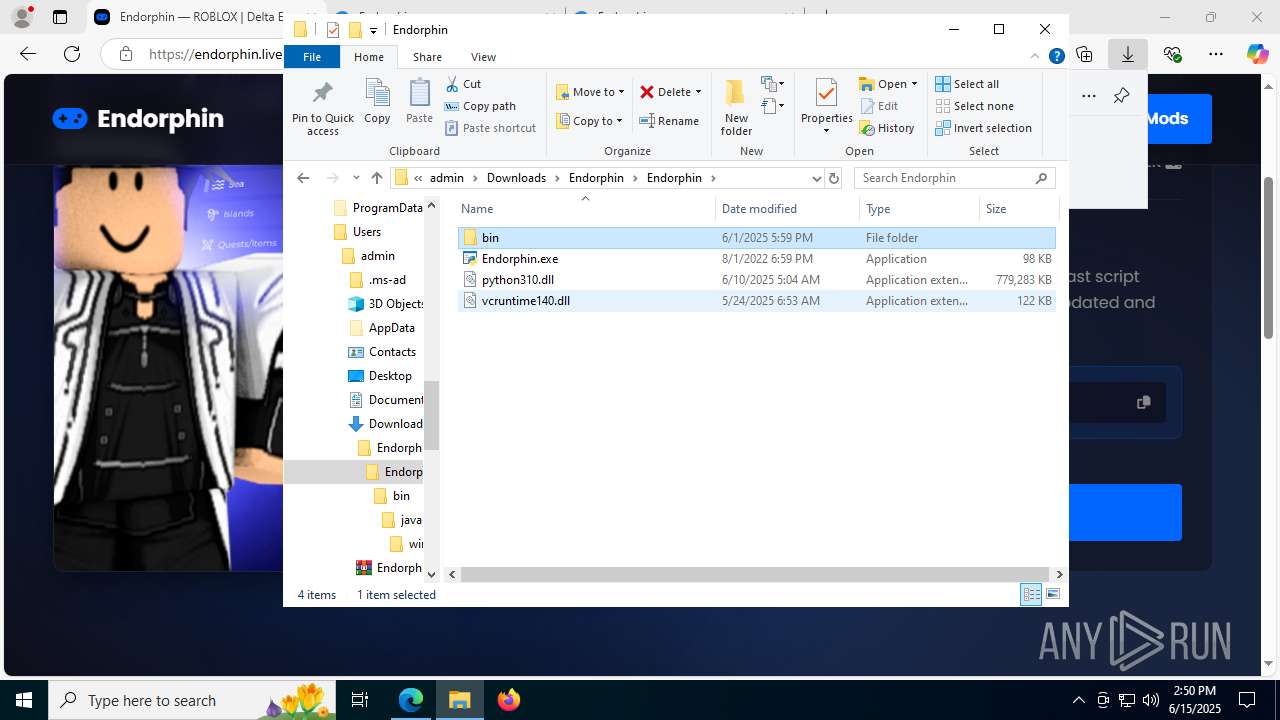The image size is (1280, 720).
Task: Click Pin to Quick access icon
Action: point(323,108)
